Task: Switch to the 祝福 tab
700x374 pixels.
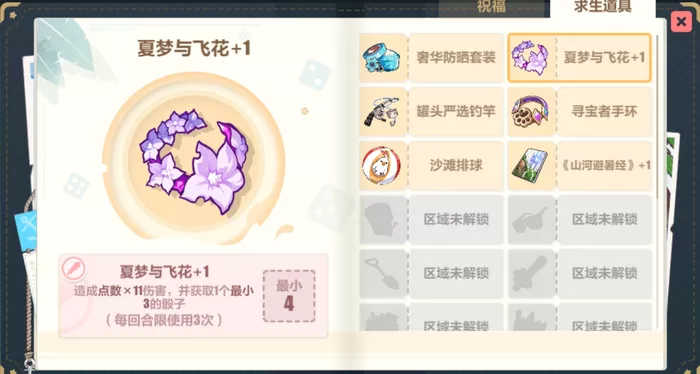Action: pyautogui.click(x=491, y=8)
